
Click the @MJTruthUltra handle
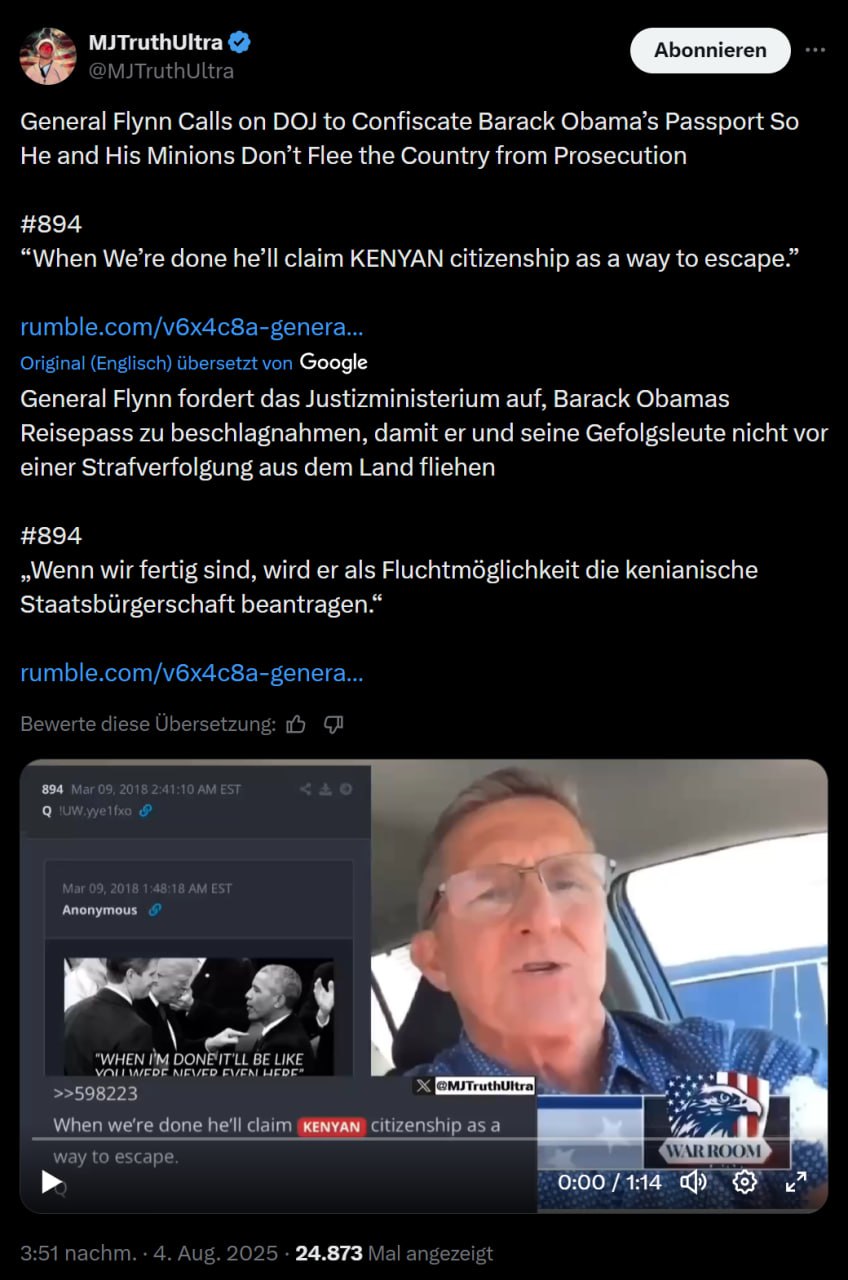point(161,71)
